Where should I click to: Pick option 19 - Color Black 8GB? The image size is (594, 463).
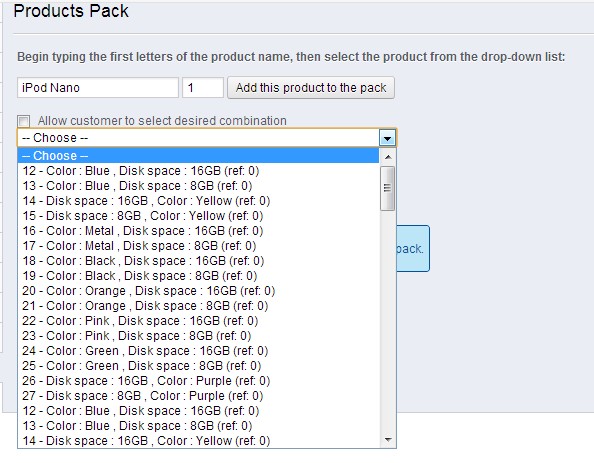[x=198, y=276]
